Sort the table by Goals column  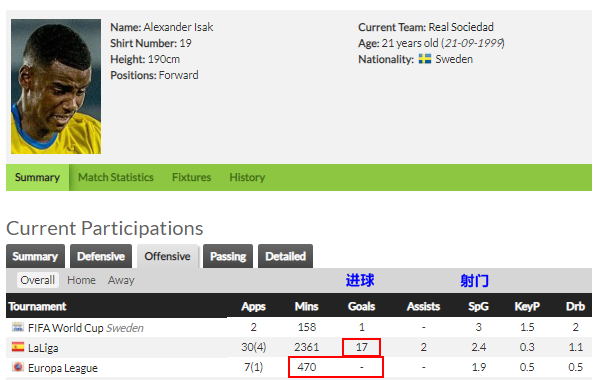pos(361,306)
